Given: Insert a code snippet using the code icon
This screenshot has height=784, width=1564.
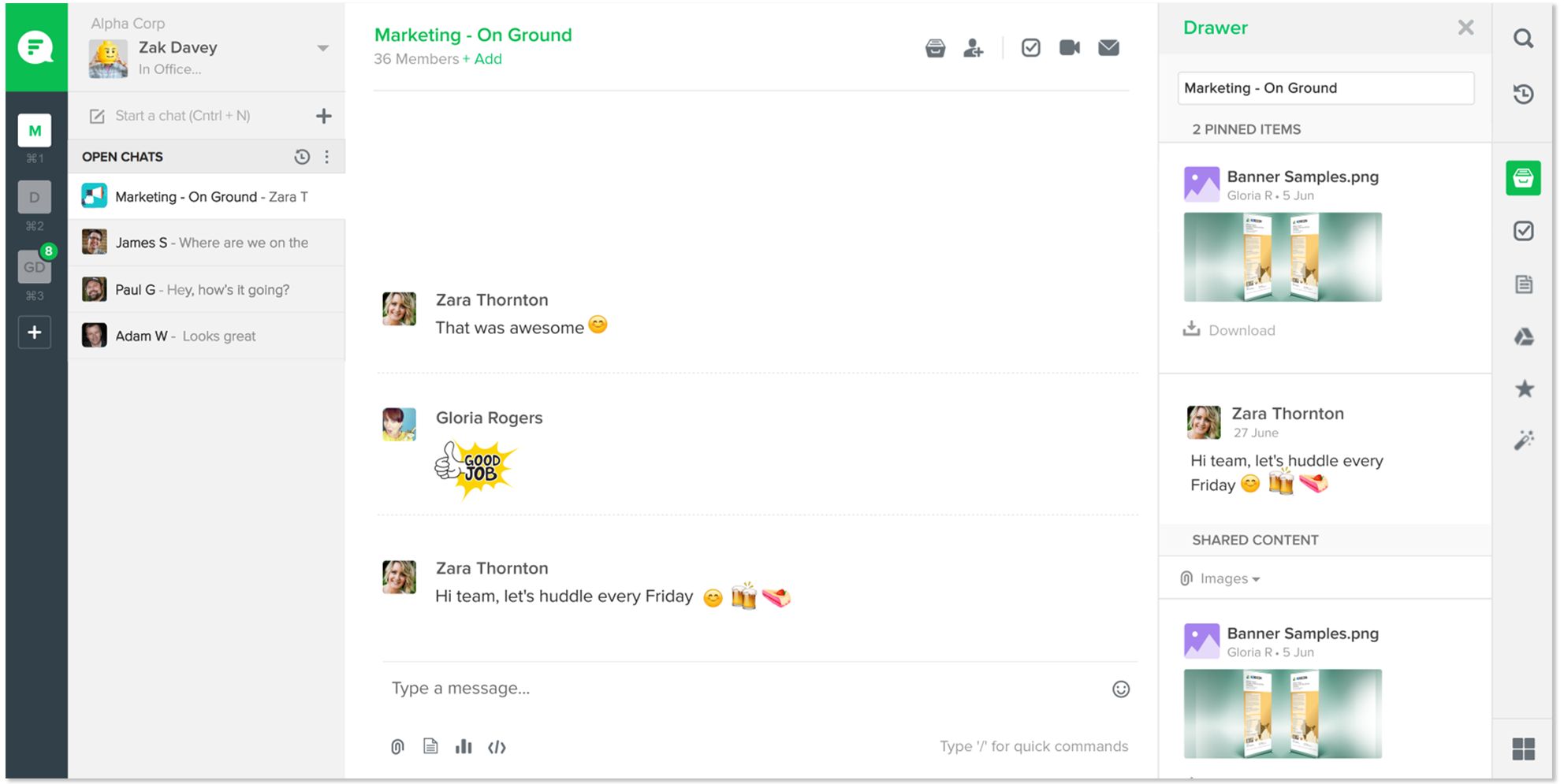Looking at the screenshot, I should click(497, 747).
